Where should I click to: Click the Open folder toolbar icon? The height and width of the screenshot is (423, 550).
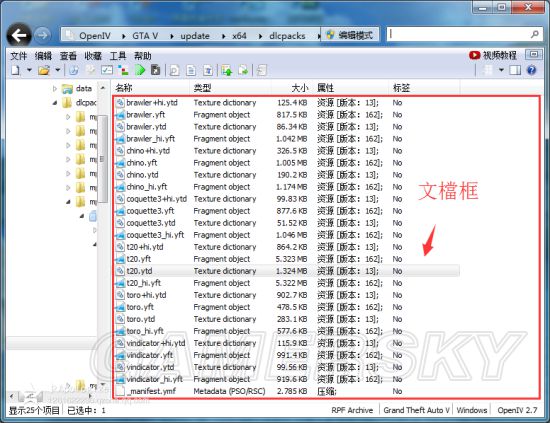(44, 70)
